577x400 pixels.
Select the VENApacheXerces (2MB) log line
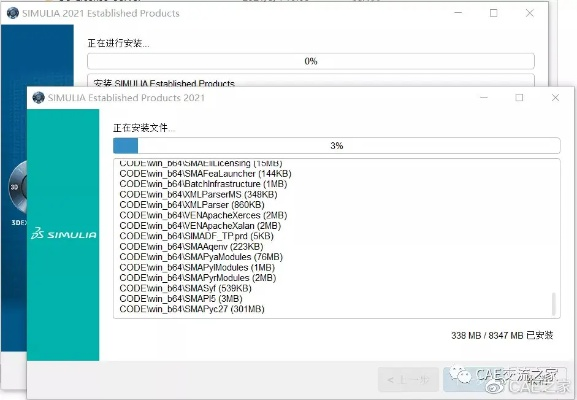click(203, 215)
